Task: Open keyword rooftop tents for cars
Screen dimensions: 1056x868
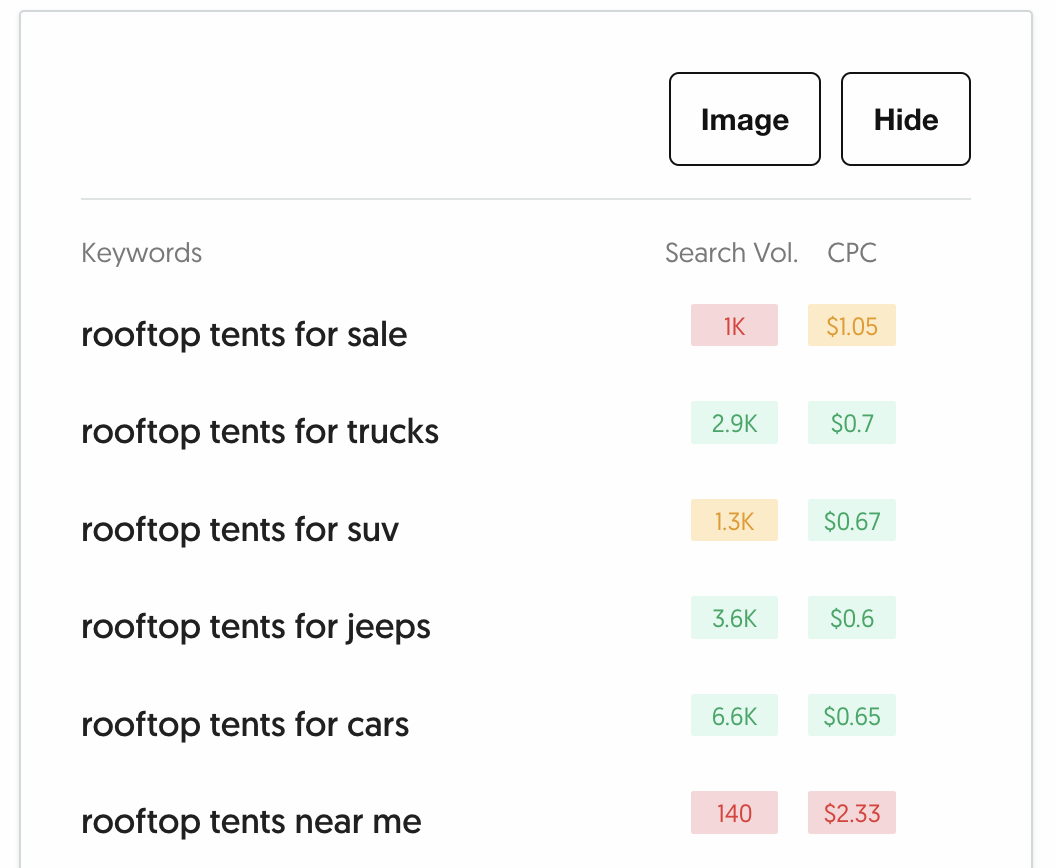Action: (x=244, y=725)
